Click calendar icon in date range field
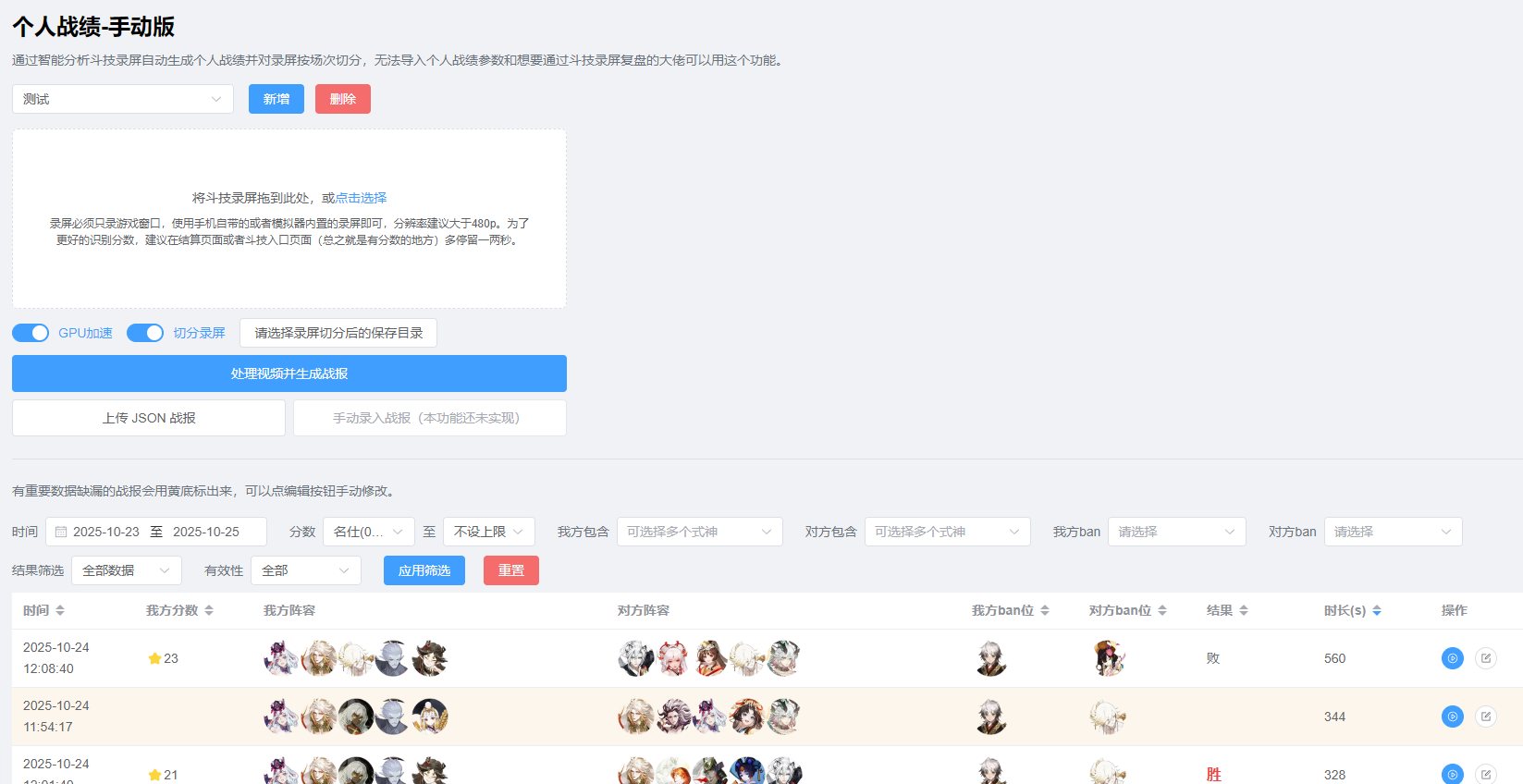The width and height of the screenshot is (1523, 784). point(61,532)
